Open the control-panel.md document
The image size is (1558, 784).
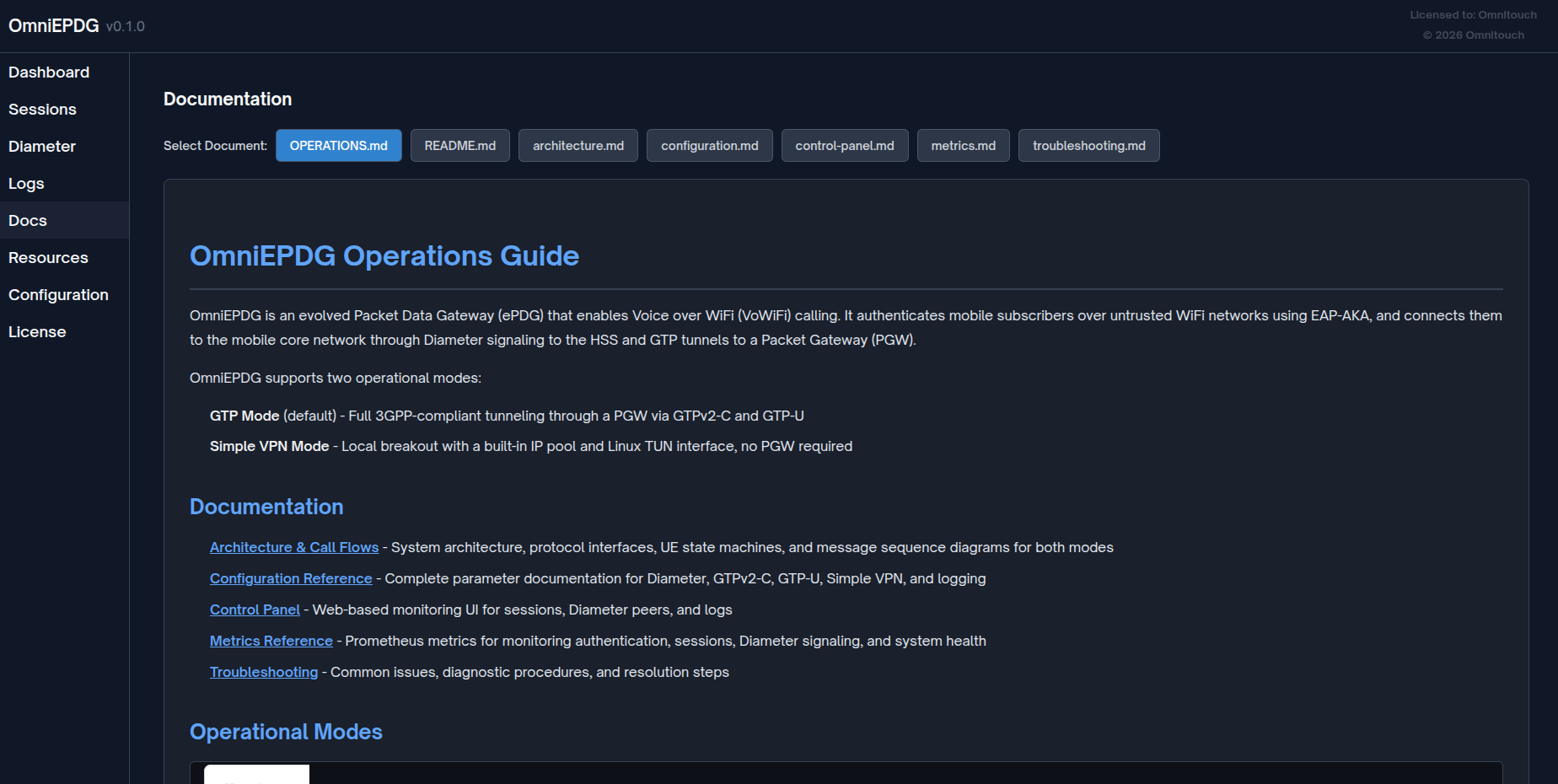(844, 146)
